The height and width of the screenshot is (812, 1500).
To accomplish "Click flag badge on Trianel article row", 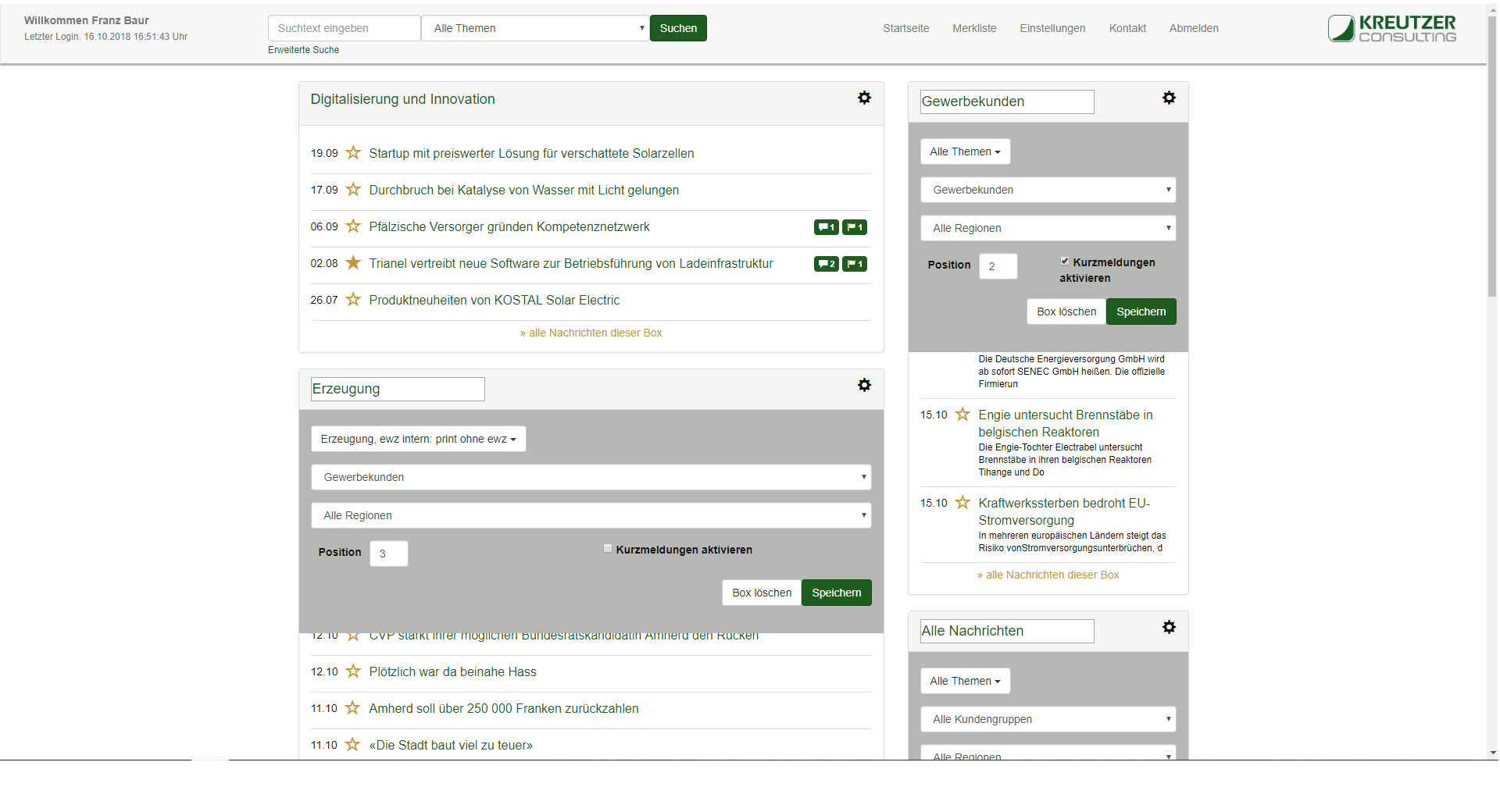I will tap(855, 264).
